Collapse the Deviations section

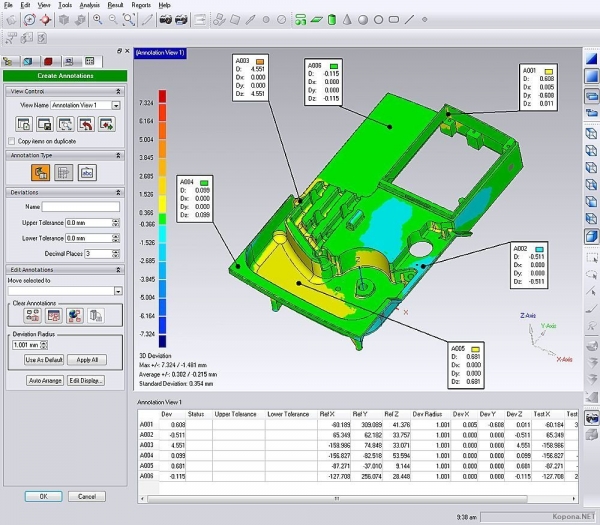(116, 191)
